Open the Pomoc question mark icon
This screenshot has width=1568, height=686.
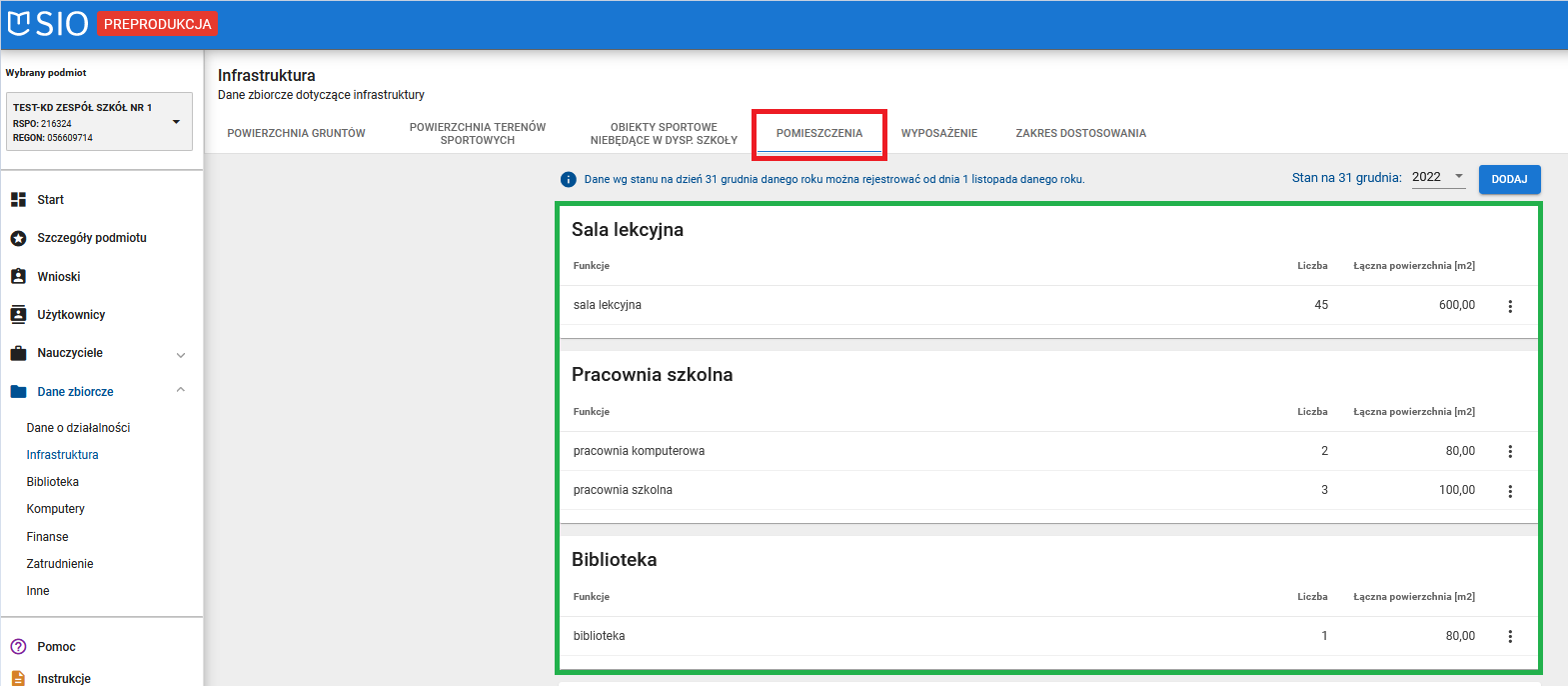click(18, 647)
